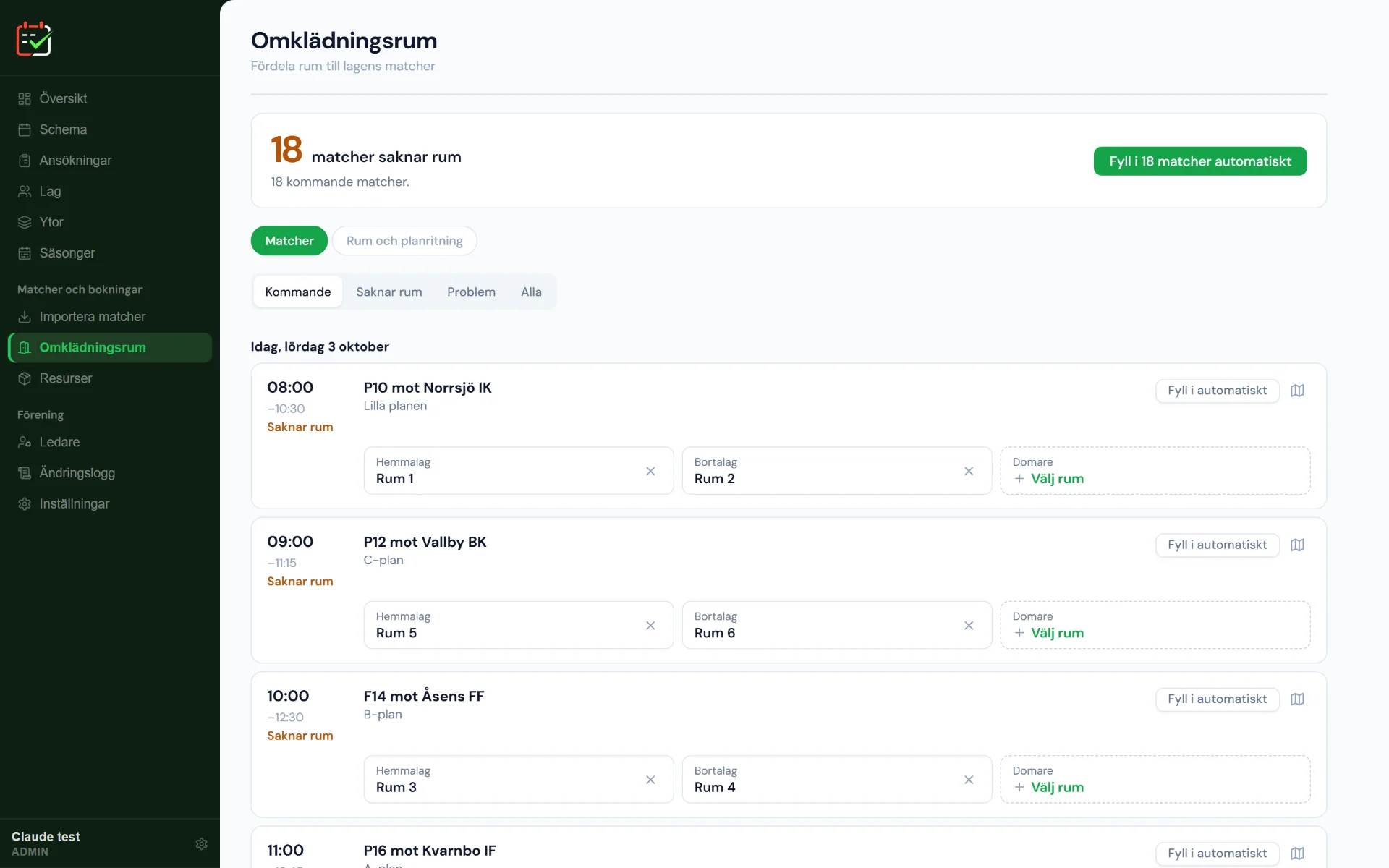
Task: Switch to the Problem filter tab
Action: (x=471, y=292)
